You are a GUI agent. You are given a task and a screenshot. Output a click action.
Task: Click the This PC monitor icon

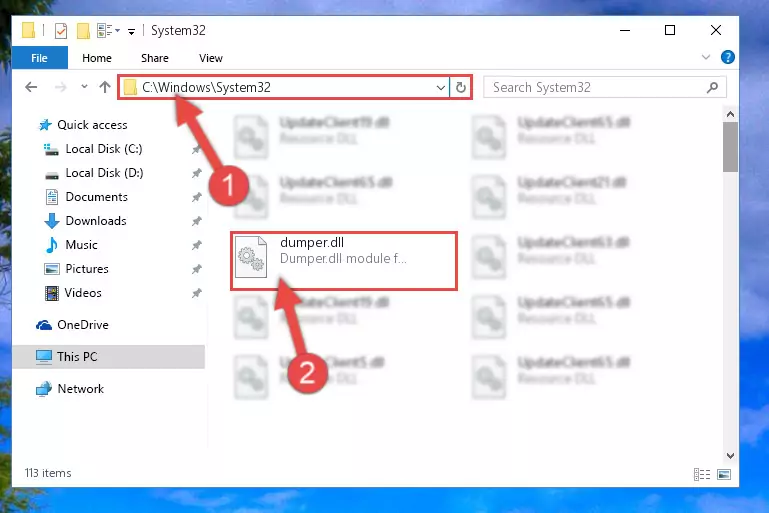[x=44, y=357]
